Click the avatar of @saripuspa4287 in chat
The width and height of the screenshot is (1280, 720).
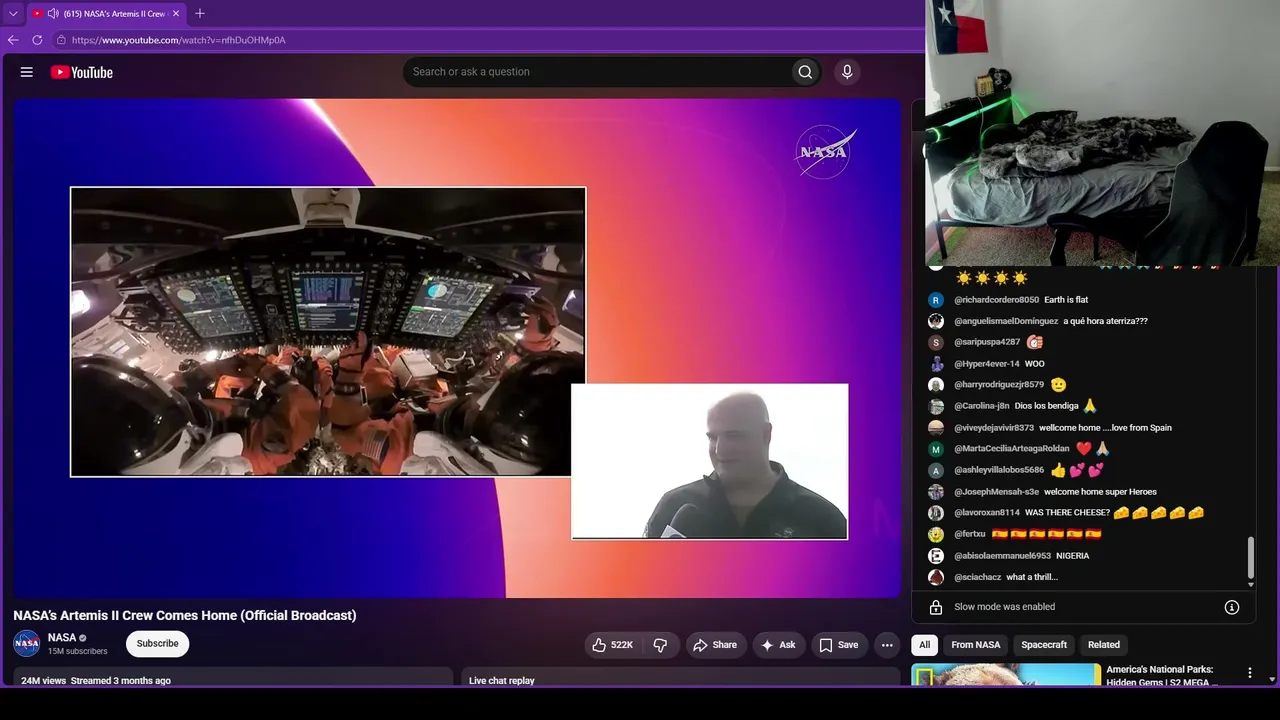(936, 342)
